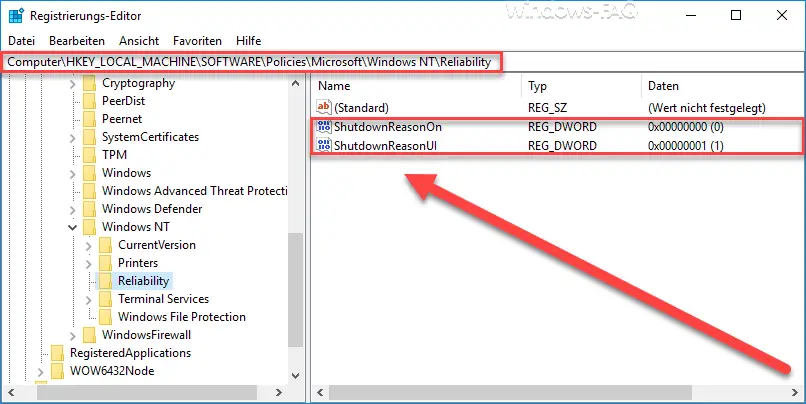
Task: Click the PeerDist folder icon
Action: coord(89,101)
